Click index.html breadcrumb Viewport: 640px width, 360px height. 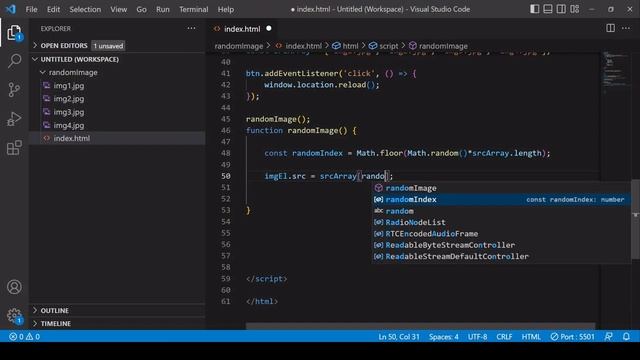pyautogui.click(x=299, y=46)
